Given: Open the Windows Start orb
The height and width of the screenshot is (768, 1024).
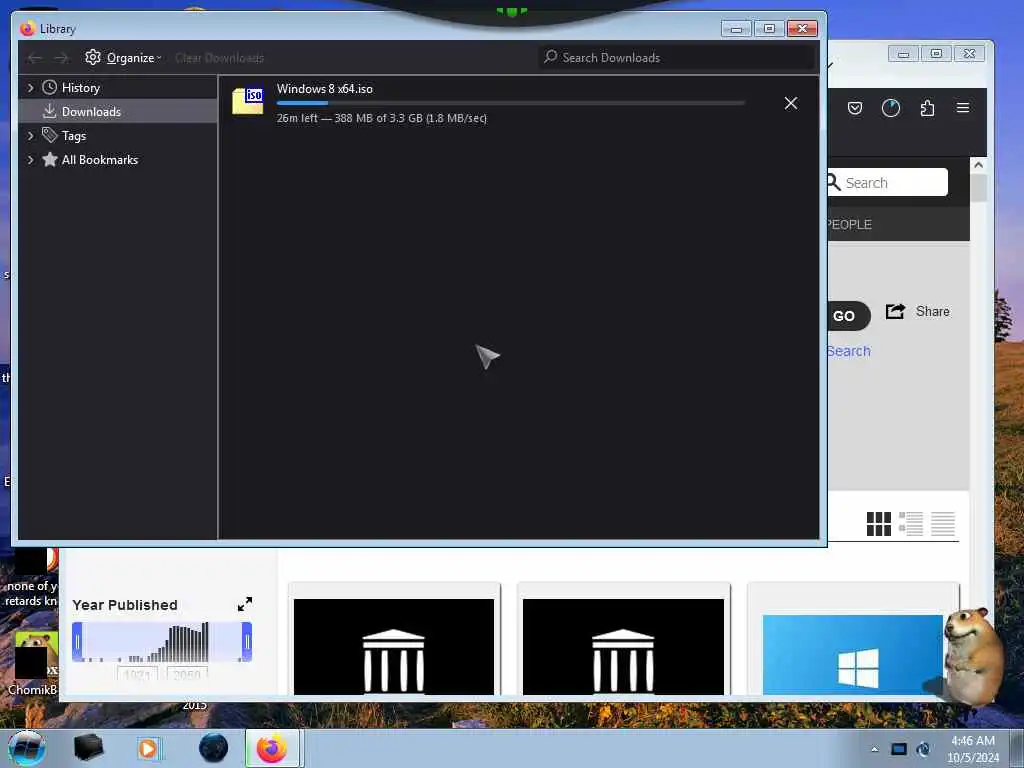Looking at the screenshot, I should pyautogui.click(x=27, y=748).
